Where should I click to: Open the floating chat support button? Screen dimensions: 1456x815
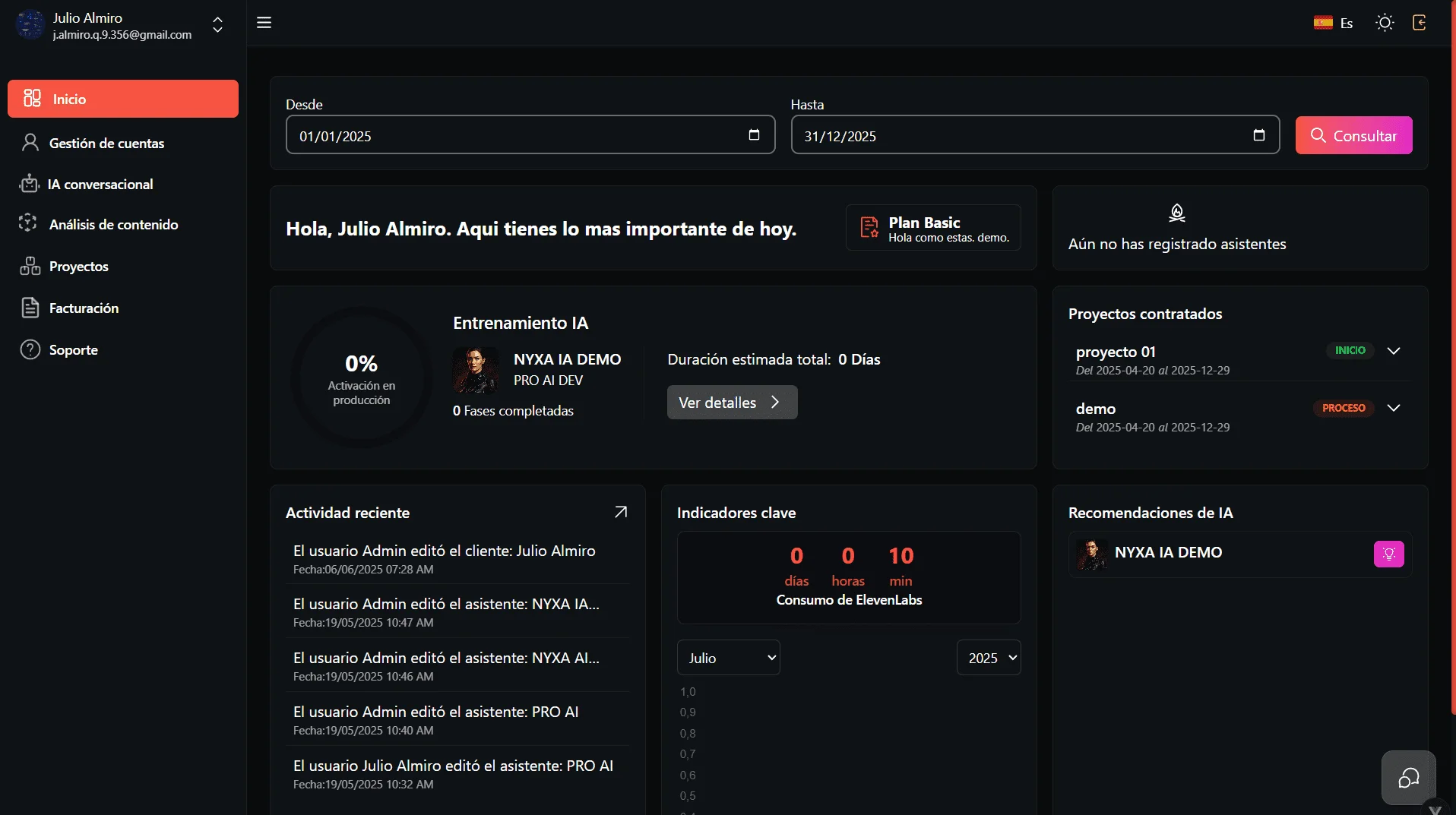coord(1408,778)
